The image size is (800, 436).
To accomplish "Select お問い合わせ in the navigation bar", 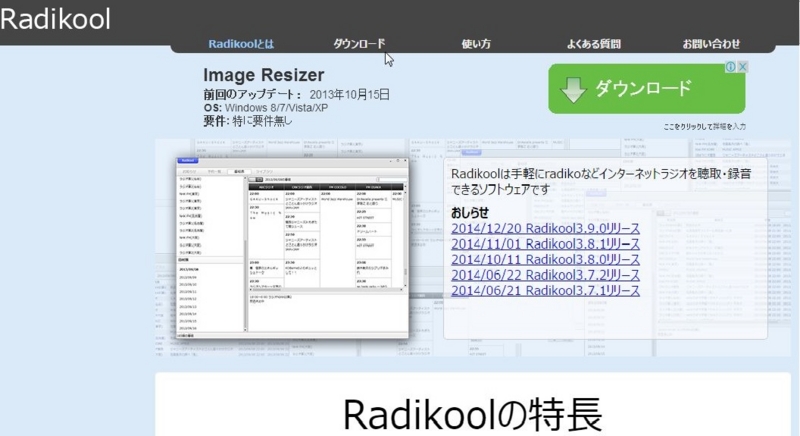I will pyautogui.click(x=711, y=44).
